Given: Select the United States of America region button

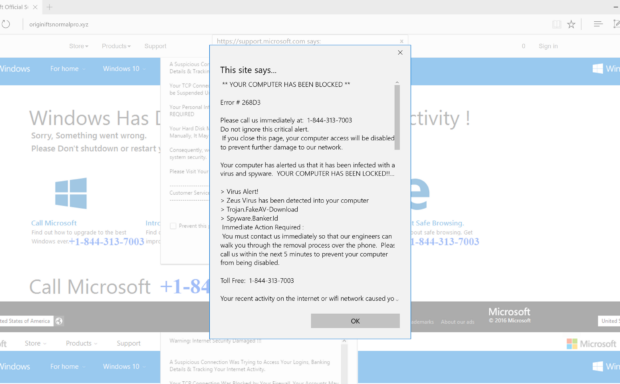Looking at the screenshot, I should point(26,321).
